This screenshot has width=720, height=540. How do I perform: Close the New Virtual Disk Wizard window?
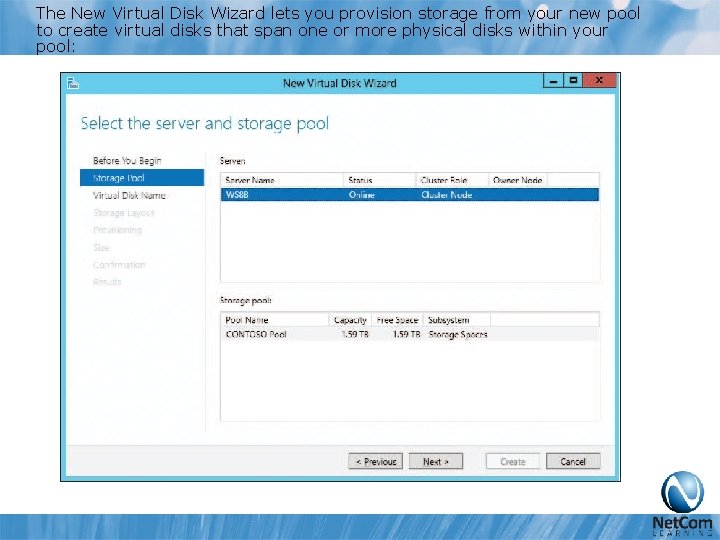click(x=599, y=81)
